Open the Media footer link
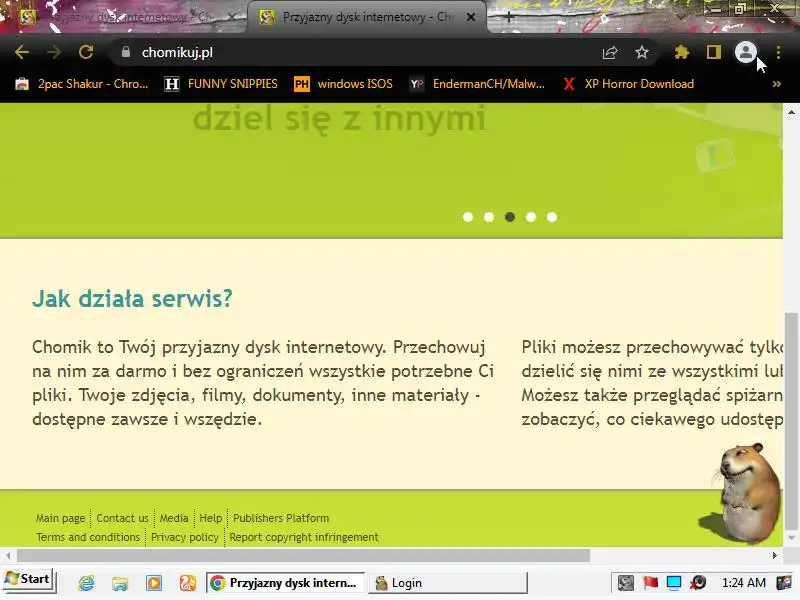Viewport: 800px width, 600px height. [x=174, y=518]
